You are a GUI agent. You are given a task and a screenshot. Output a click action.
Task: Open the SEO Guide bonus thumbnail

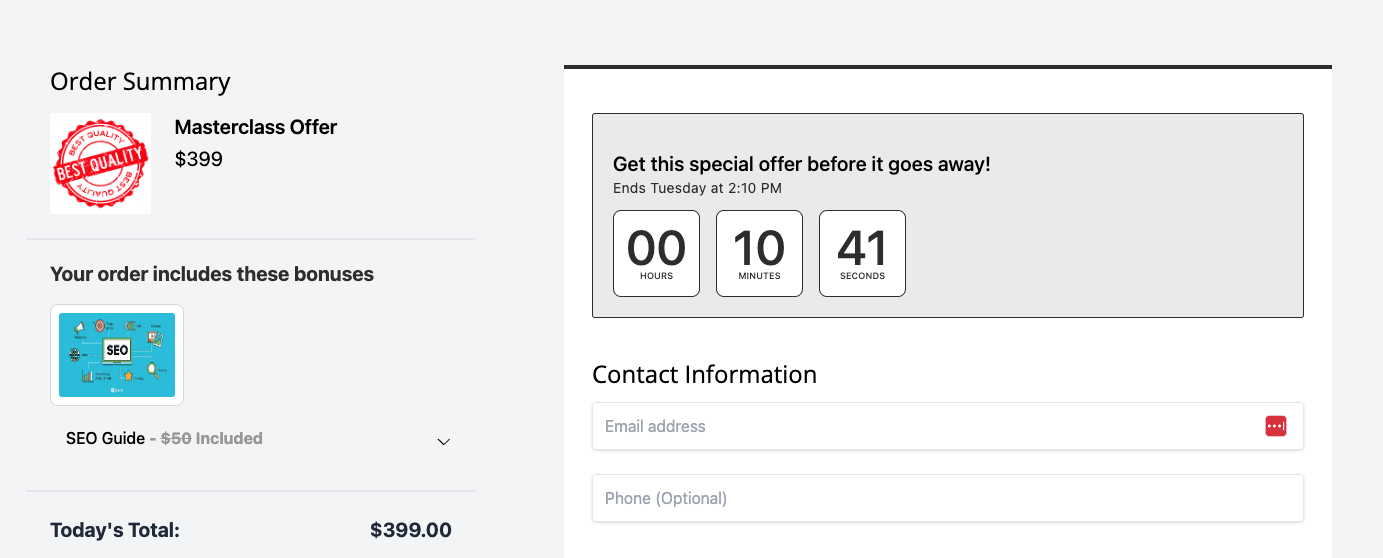click(117, 355)
